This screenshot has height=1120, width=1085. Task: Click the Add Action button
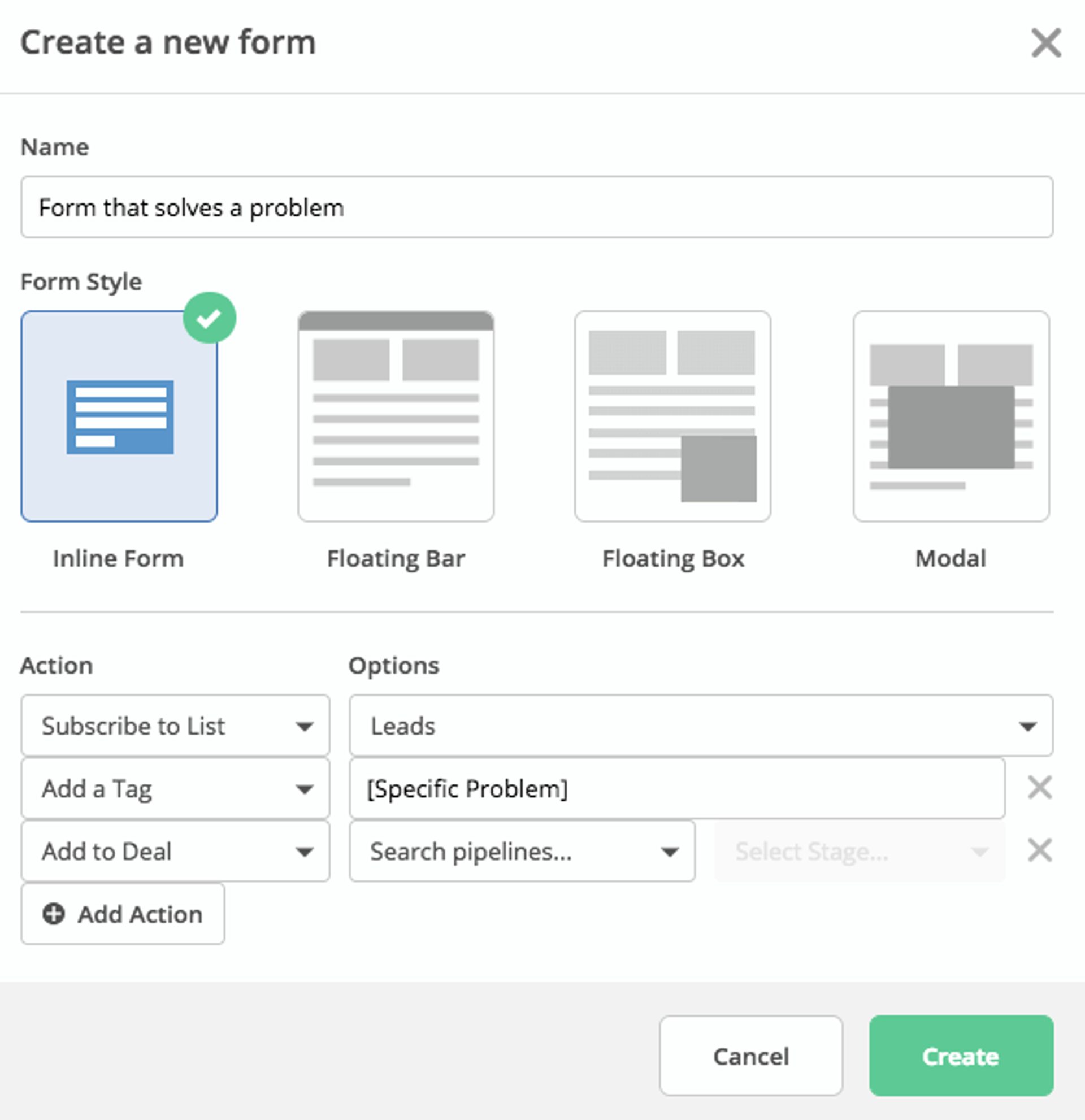click(122, 914)
